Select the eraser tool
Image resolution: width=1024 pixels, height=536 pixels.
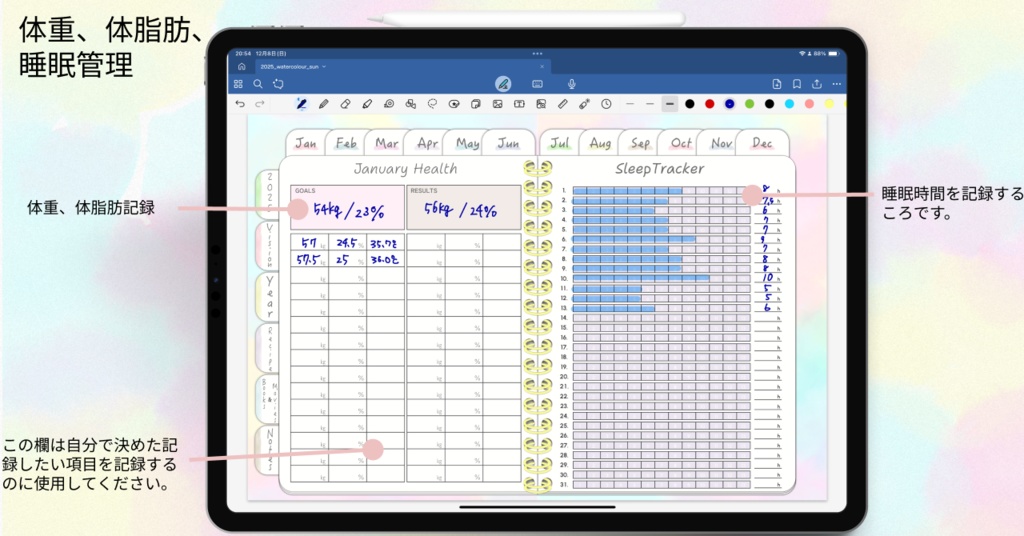(345, 104)
